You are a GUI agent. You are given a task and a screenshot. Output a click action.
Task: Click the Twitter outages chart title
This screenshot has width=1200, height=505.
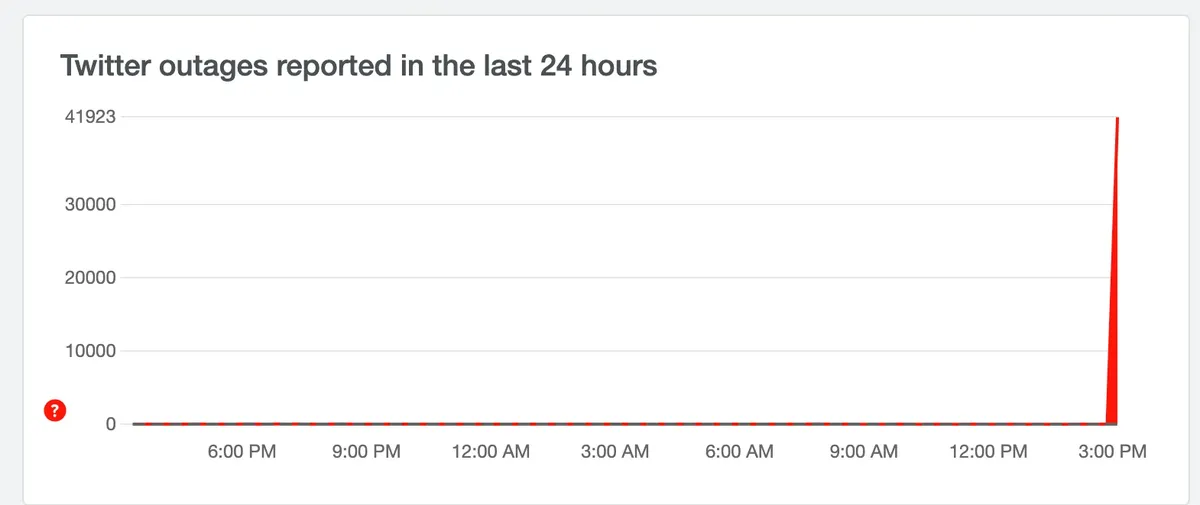pyautogui.click(x=359, y=67)
